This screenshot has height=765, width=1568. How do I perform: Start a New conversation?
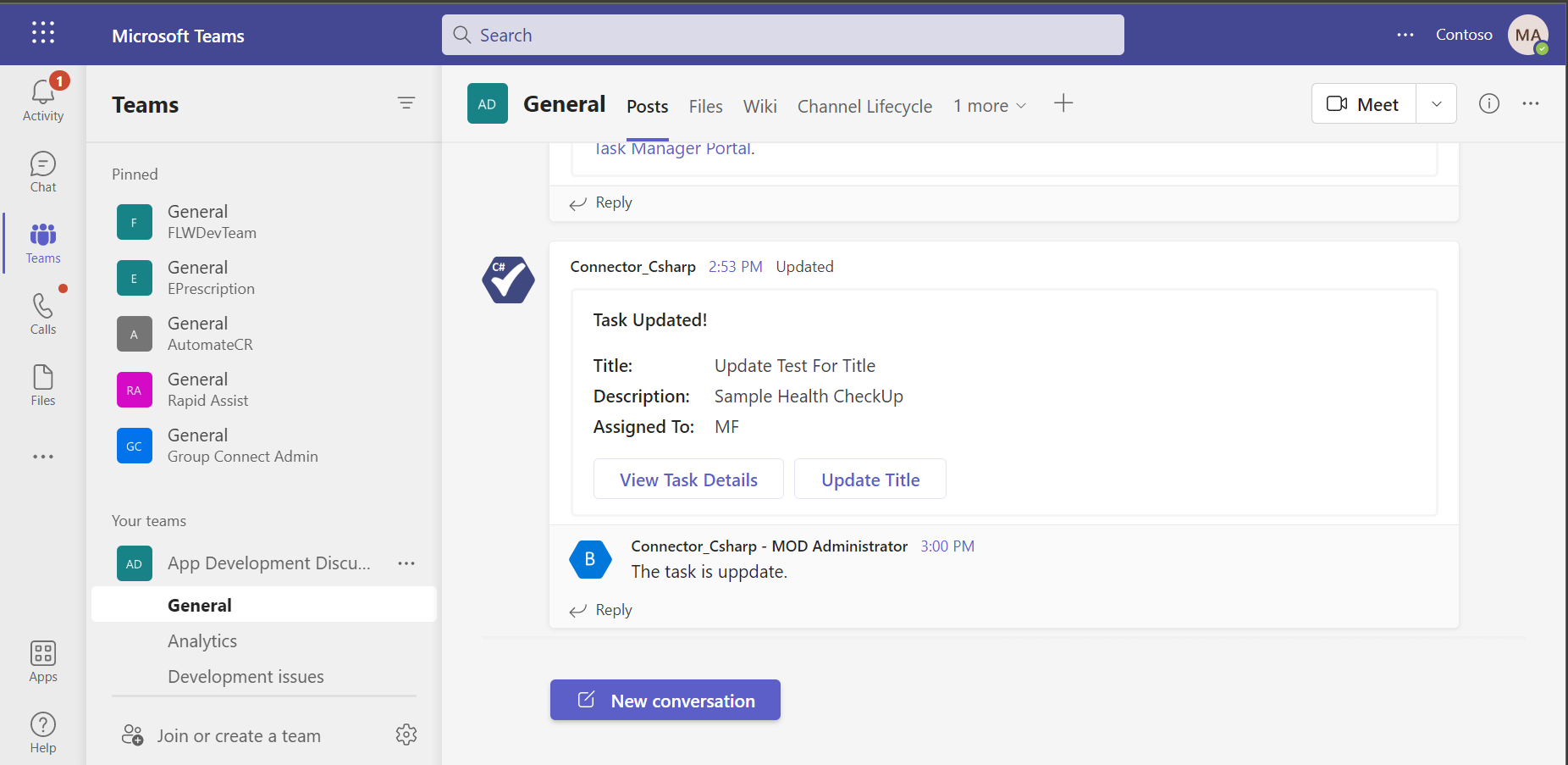(x=665, y=701)
